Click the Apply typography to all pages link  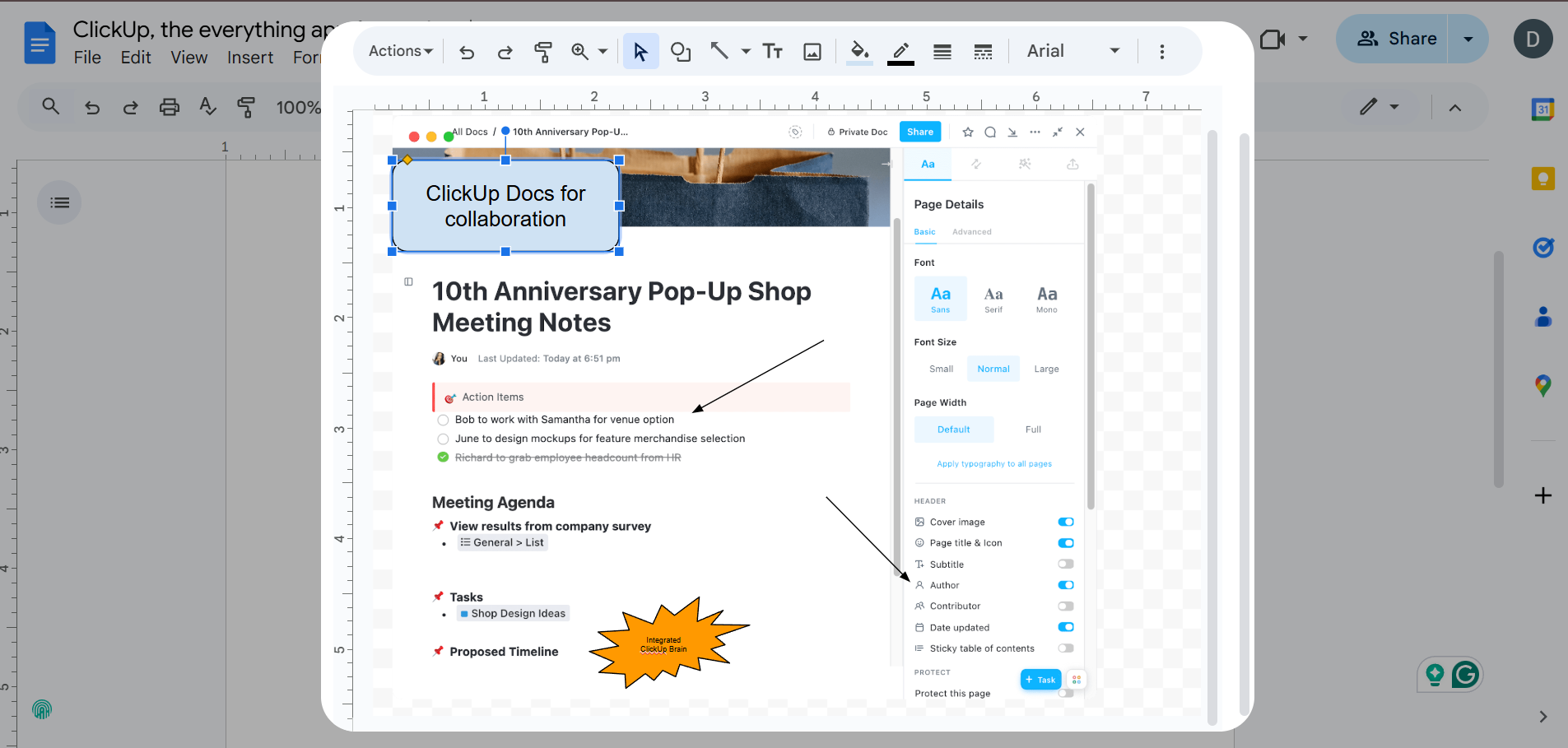pos(993,463)
